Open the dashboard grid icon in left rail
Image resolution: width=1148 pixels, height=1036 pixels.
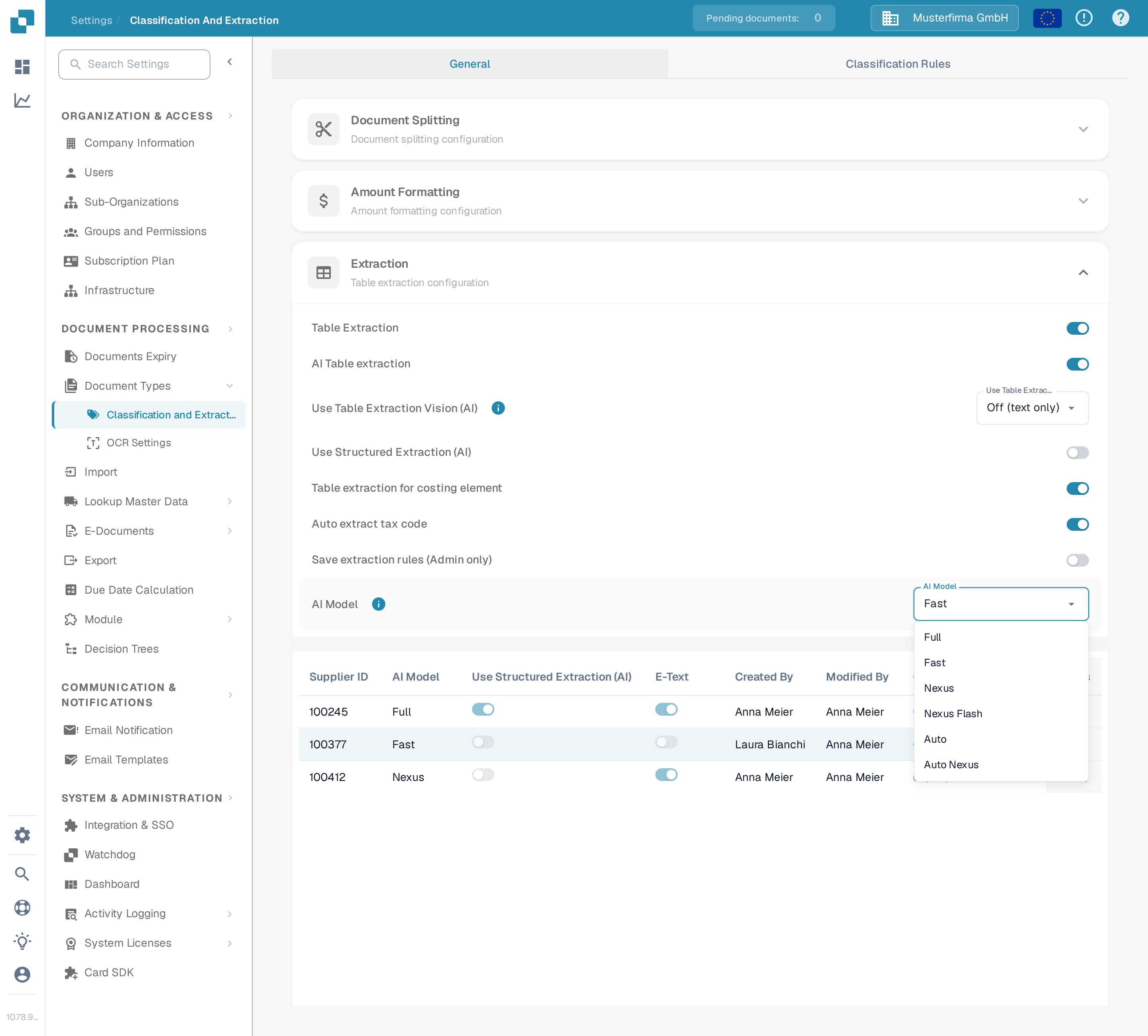(x=22, y=67)
